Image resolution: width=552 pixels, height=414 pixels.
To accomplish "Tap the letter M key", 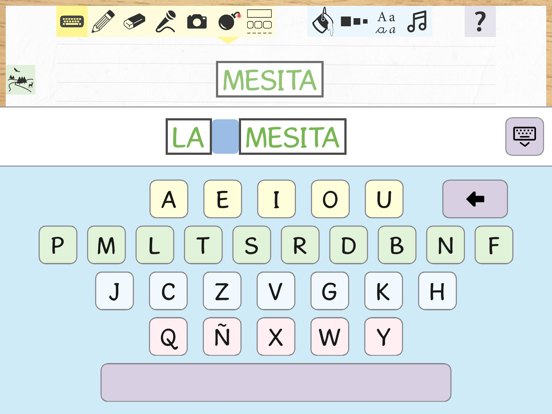I will pos(106,245).
